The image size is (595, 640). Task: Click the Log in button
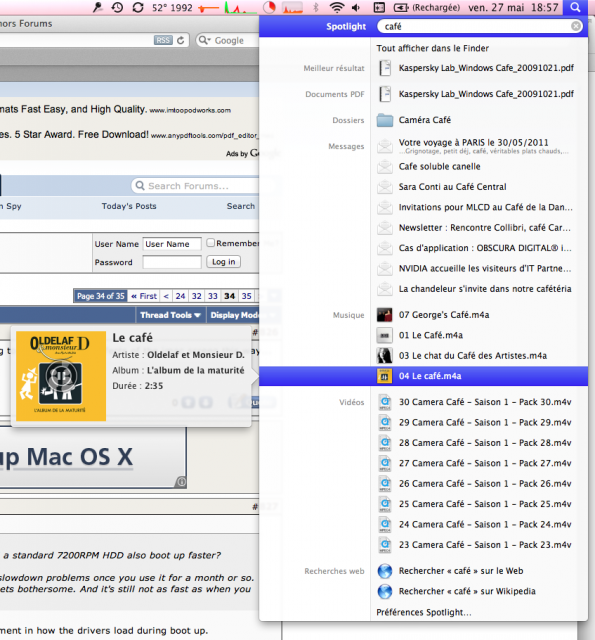pyautogui.click(x=224, y=262)
